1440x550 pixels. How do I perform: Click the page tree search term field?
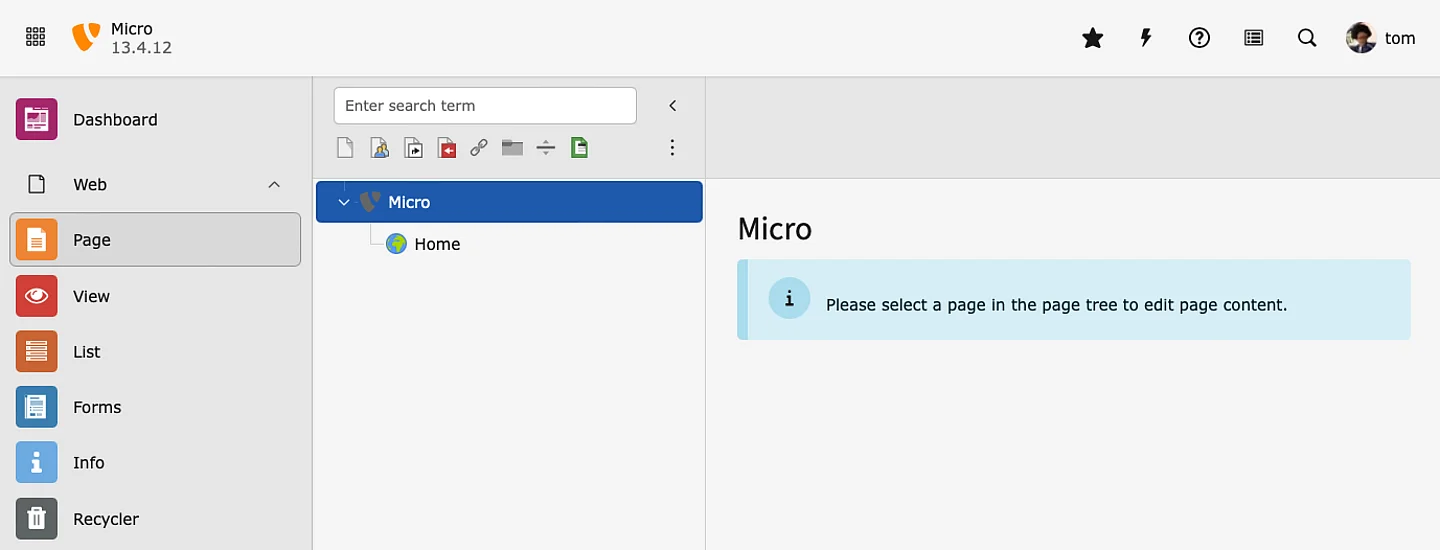(x=485, y=106)
